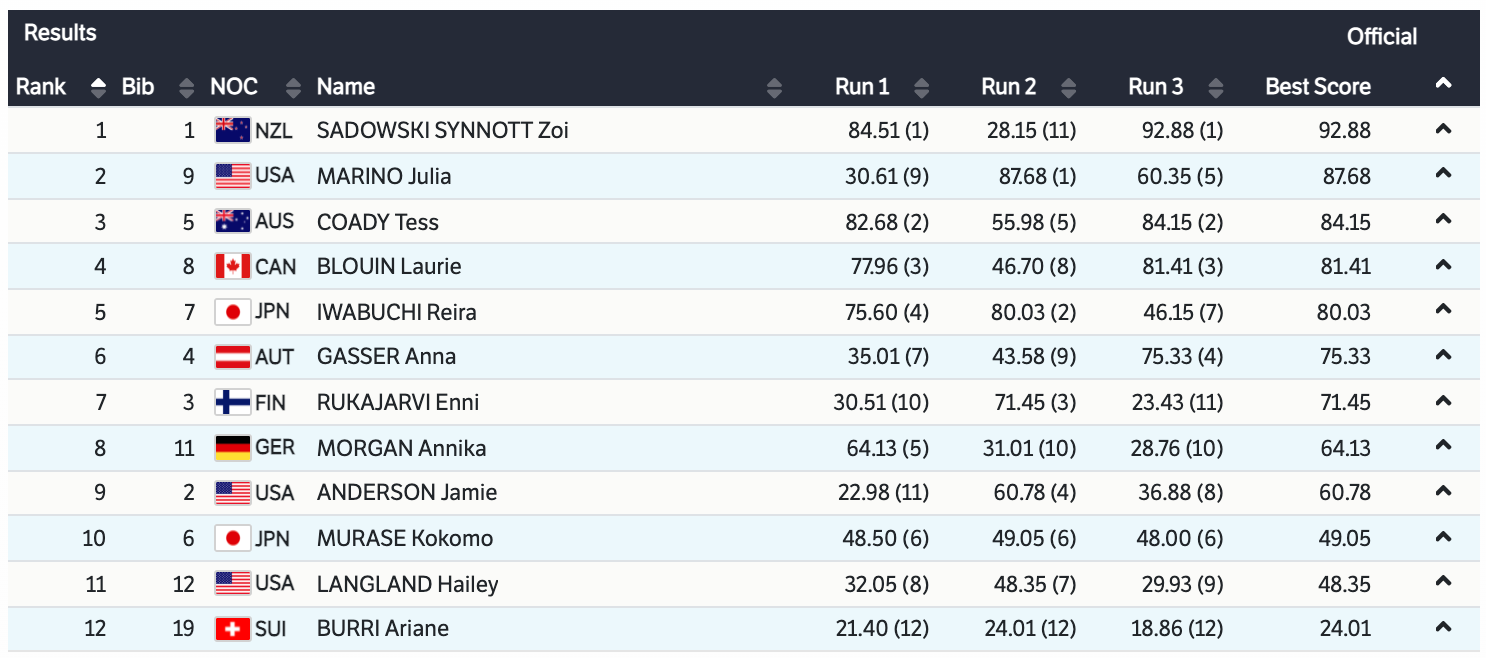1486x658 pixels.
Task: Toggle row chevron for MARINO Julia
Action: coord(1442,174)
